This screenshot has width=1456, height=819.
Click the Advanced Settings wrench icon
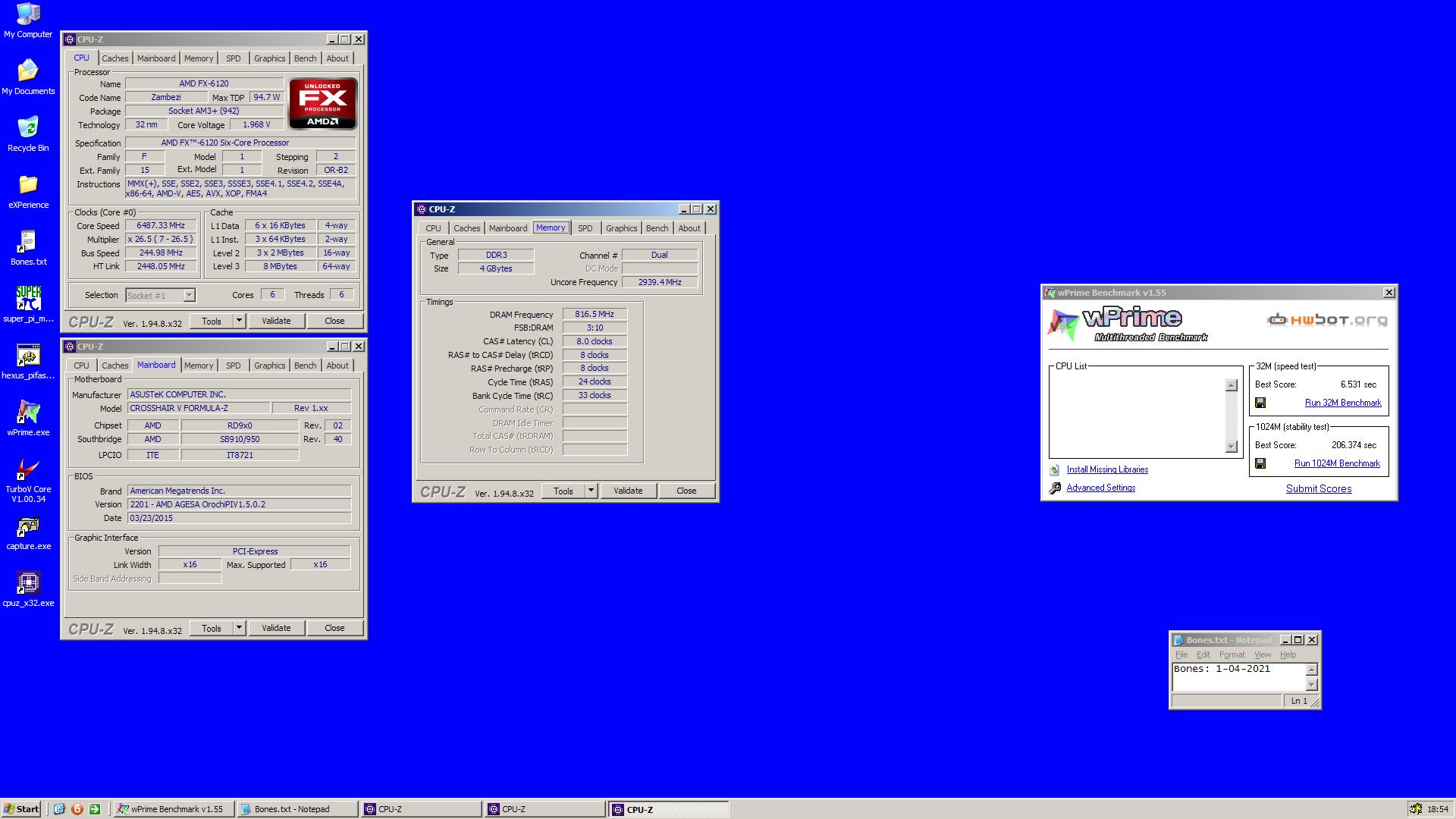click(1055, 488)
